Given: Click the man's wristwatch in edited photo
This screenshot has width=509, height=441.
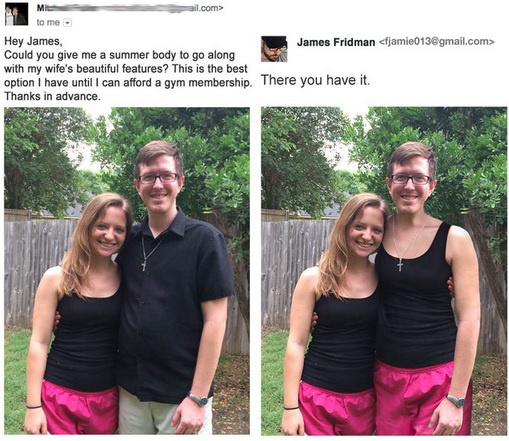Looking at the screenshot, I should [455, 400].
